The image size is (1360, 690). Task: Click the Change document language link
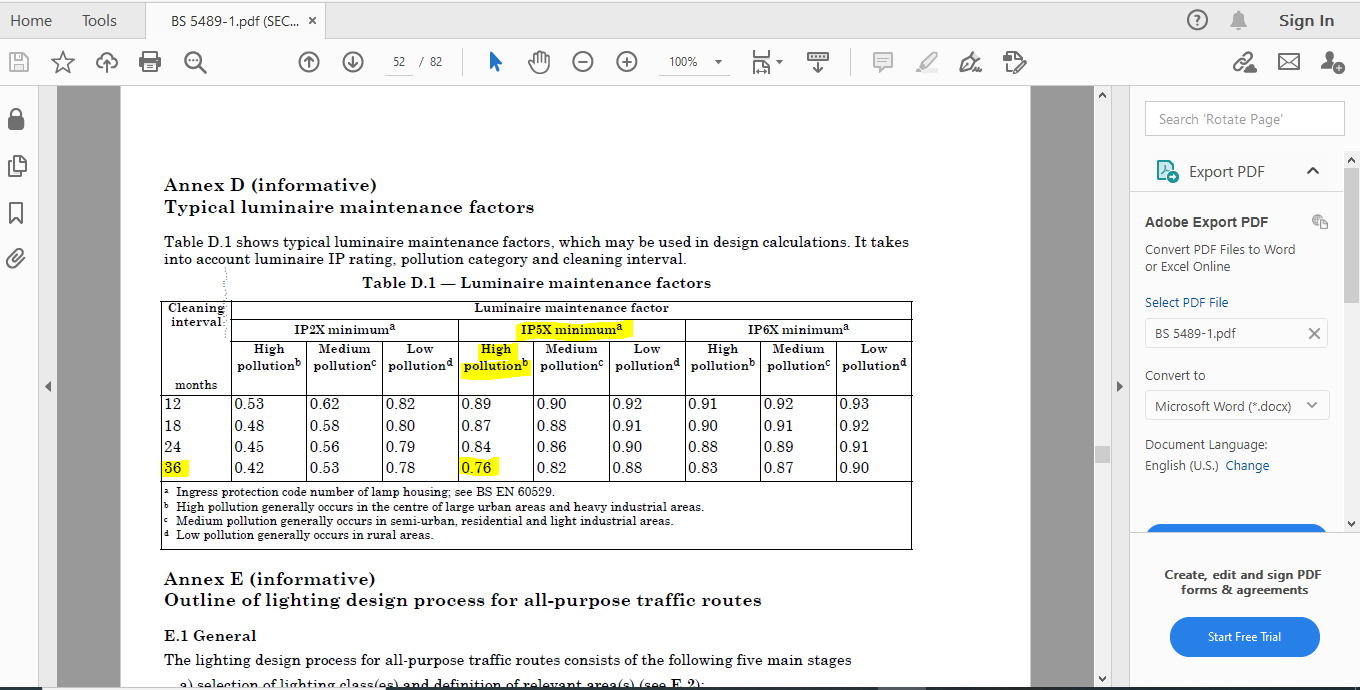(1247, 465)
